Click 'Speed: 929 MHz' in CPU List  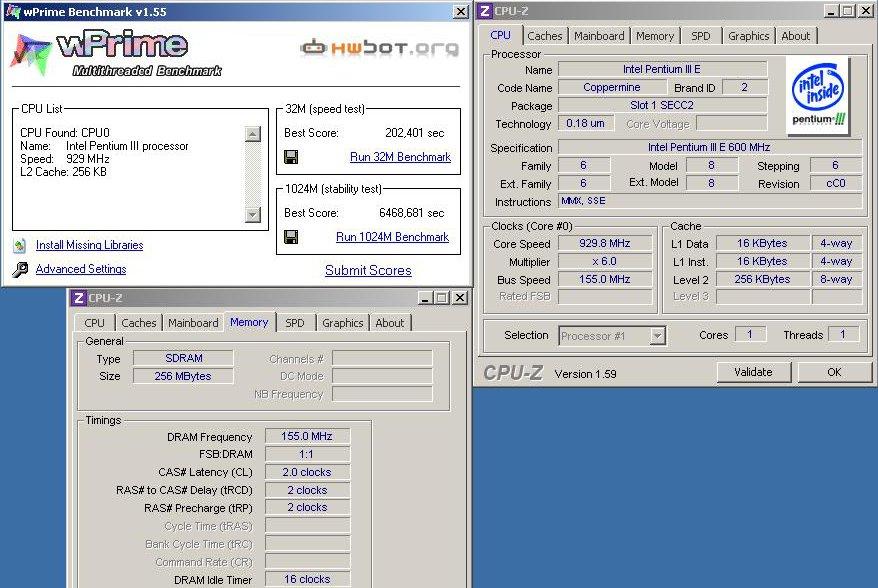[x=65, y=159]
